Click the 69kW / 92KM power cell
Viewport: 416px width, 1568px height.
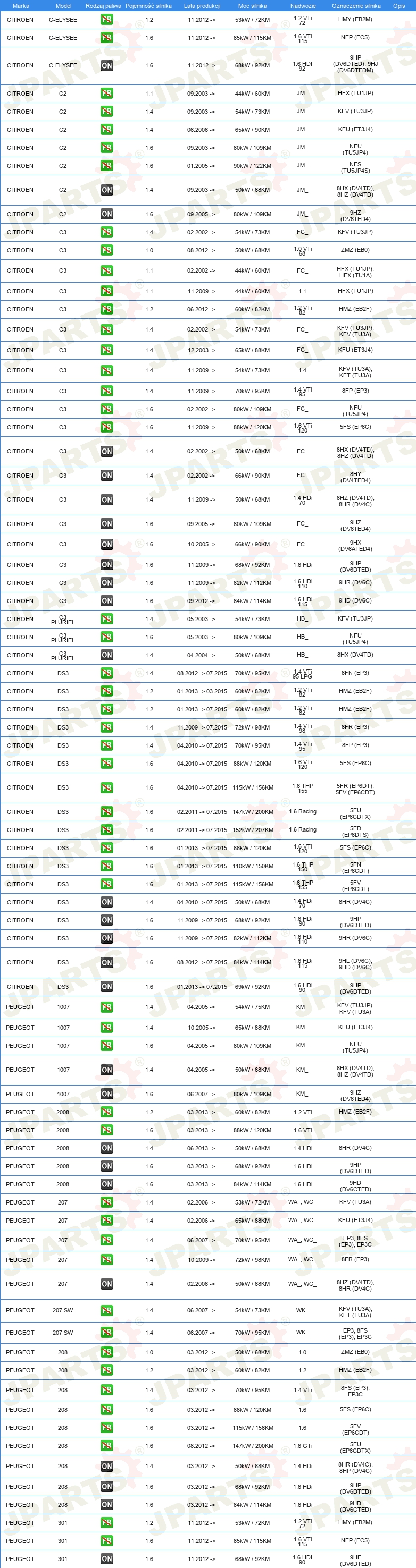(253, 987)
